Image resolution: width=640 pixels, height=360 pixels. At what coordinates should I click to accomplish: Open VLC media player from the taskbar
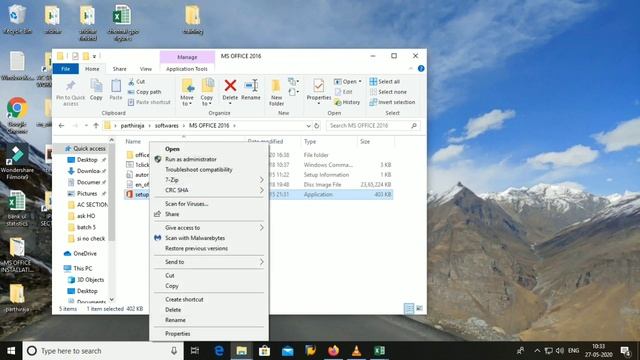coord(356,351)
